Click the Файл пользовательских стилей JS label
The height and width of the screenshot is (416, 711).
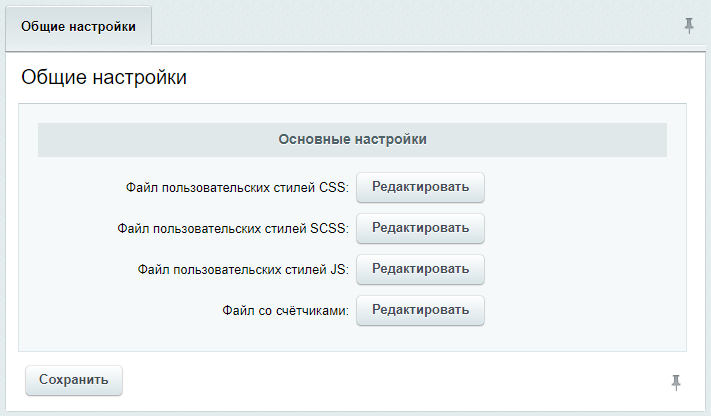(243, 269)
